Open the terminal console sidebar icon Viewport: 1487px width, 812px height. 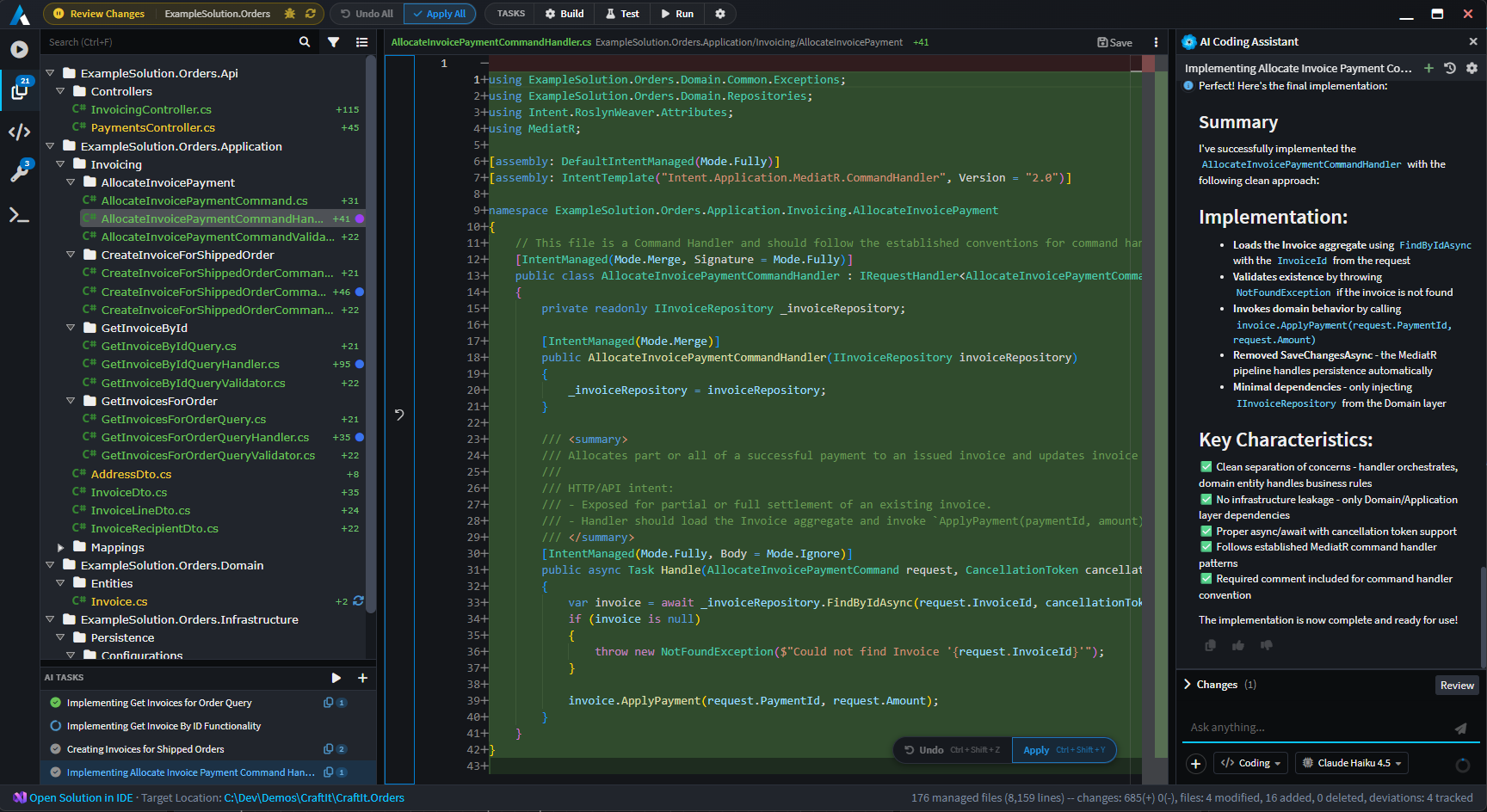(19, 215)
